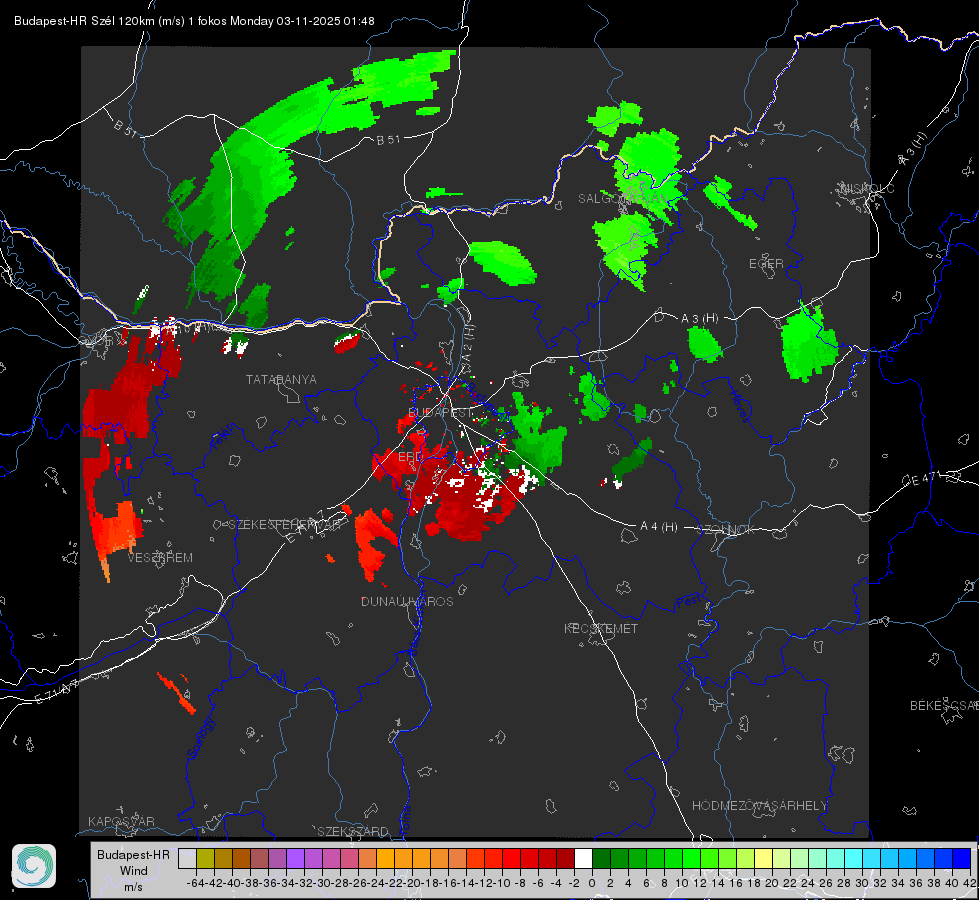The height and width of the screenshot is (900, 979).
Task: Click the 'A 2 (H)' road label
Action: click(x=468, y=343)
